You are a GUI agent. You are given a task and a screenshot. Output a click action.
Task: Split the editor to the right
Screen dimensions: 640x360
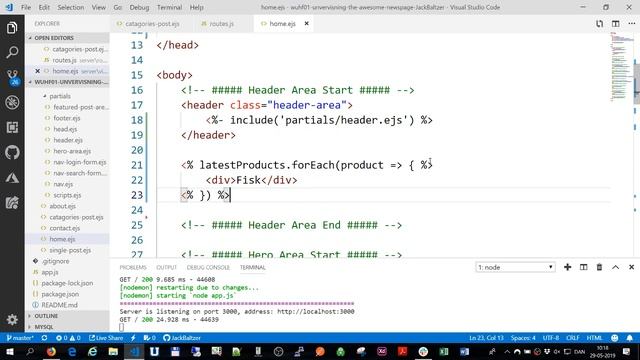(x=616, y=24)
